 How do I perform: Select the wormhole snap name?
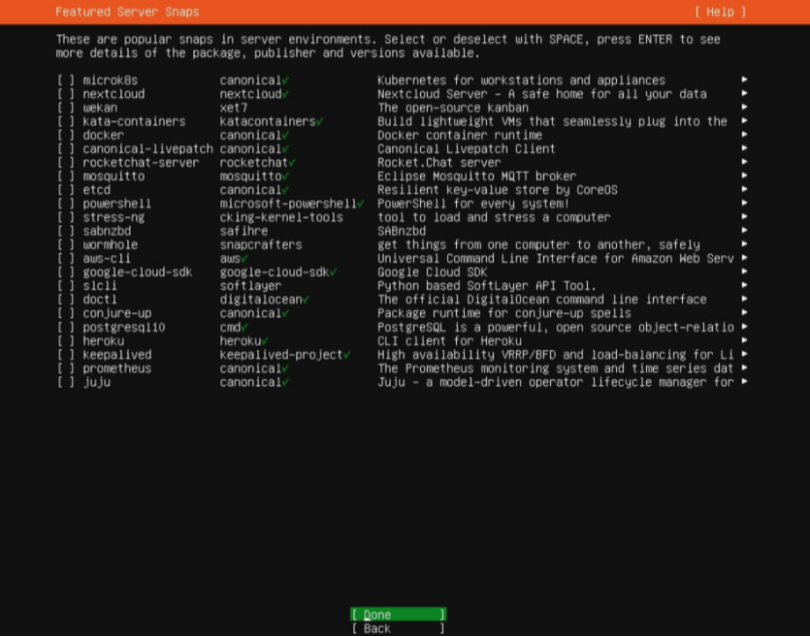tap(110, 245)
